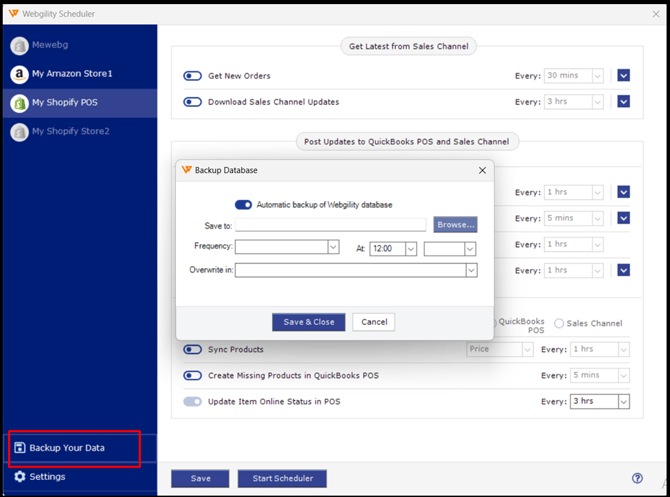Click the Browse button
Image resolution: width=670 pixels, height=497 pixels.
click(x=455, y=225)
